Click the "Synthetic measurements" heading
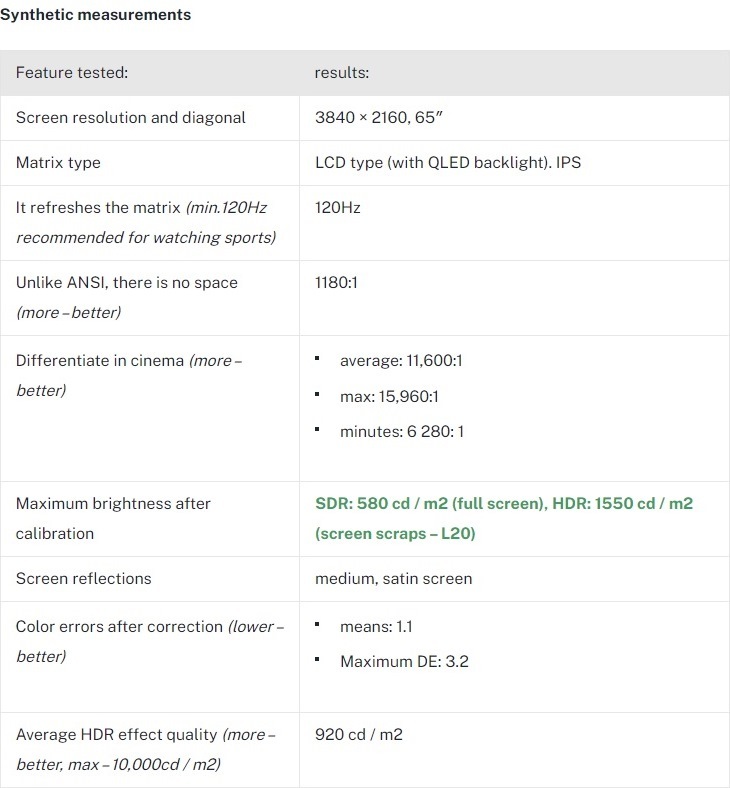Screen dimensions: 730x788 point(96,15)
